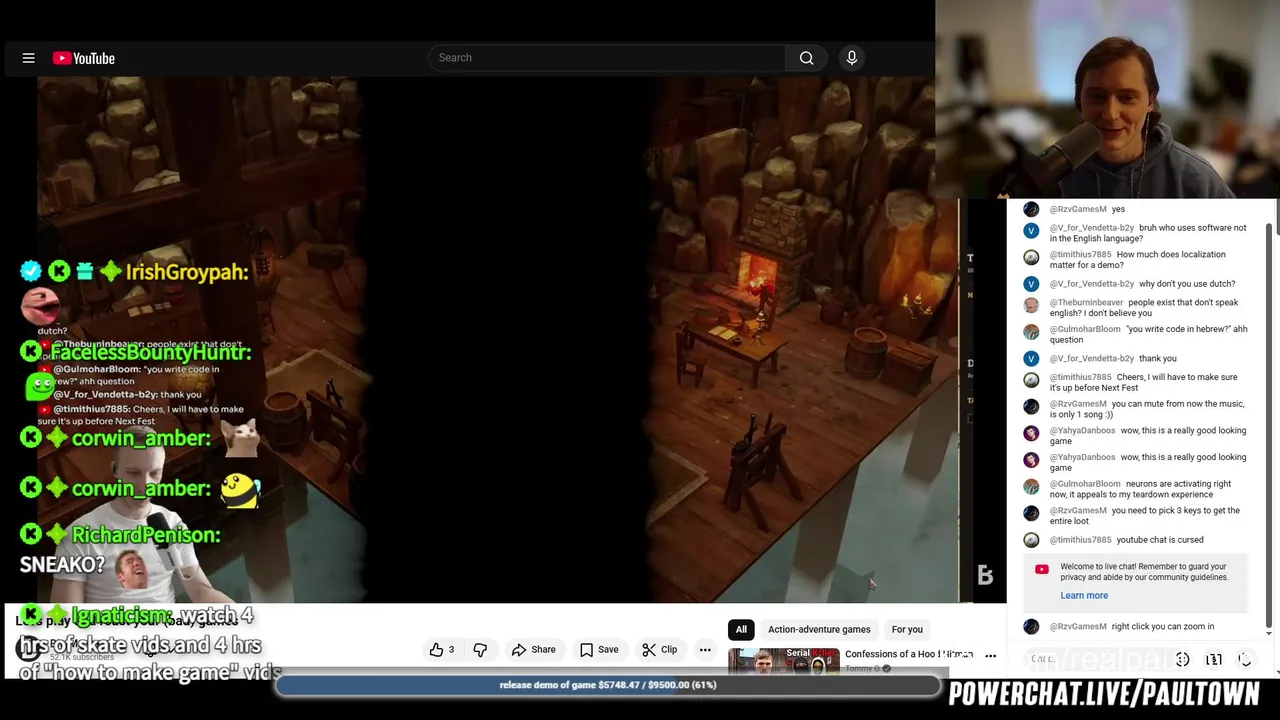
Task: Like the video with thumbs up
Action: [441, 650]
